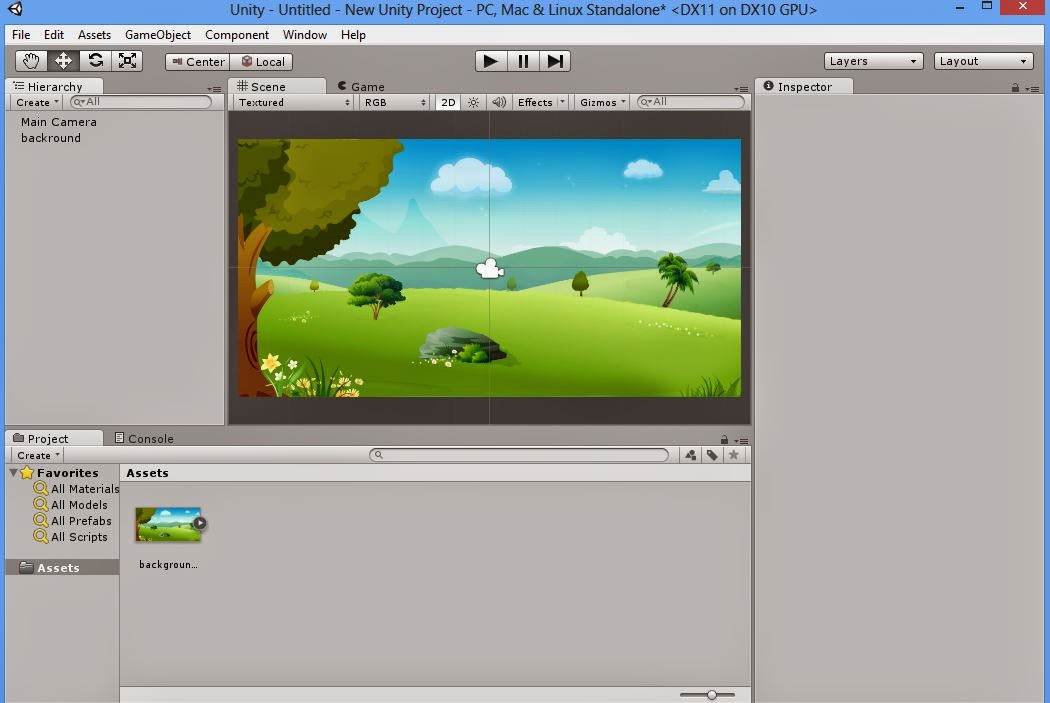Click the Hierarchy search field
This screenshot has width=1050, height=703.
[141, 102]
